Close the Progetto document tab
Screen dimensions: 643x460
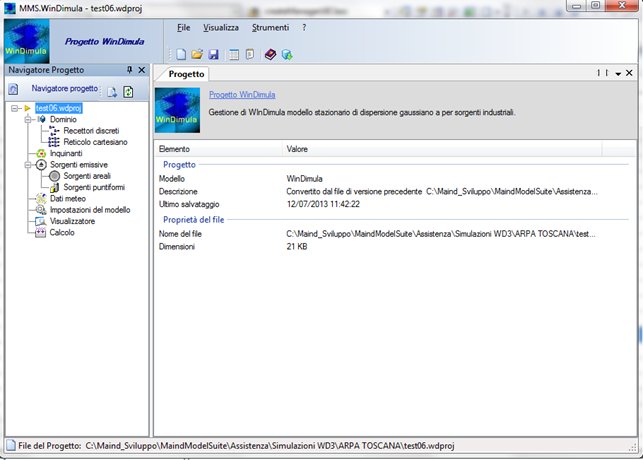tap(629, 73)
